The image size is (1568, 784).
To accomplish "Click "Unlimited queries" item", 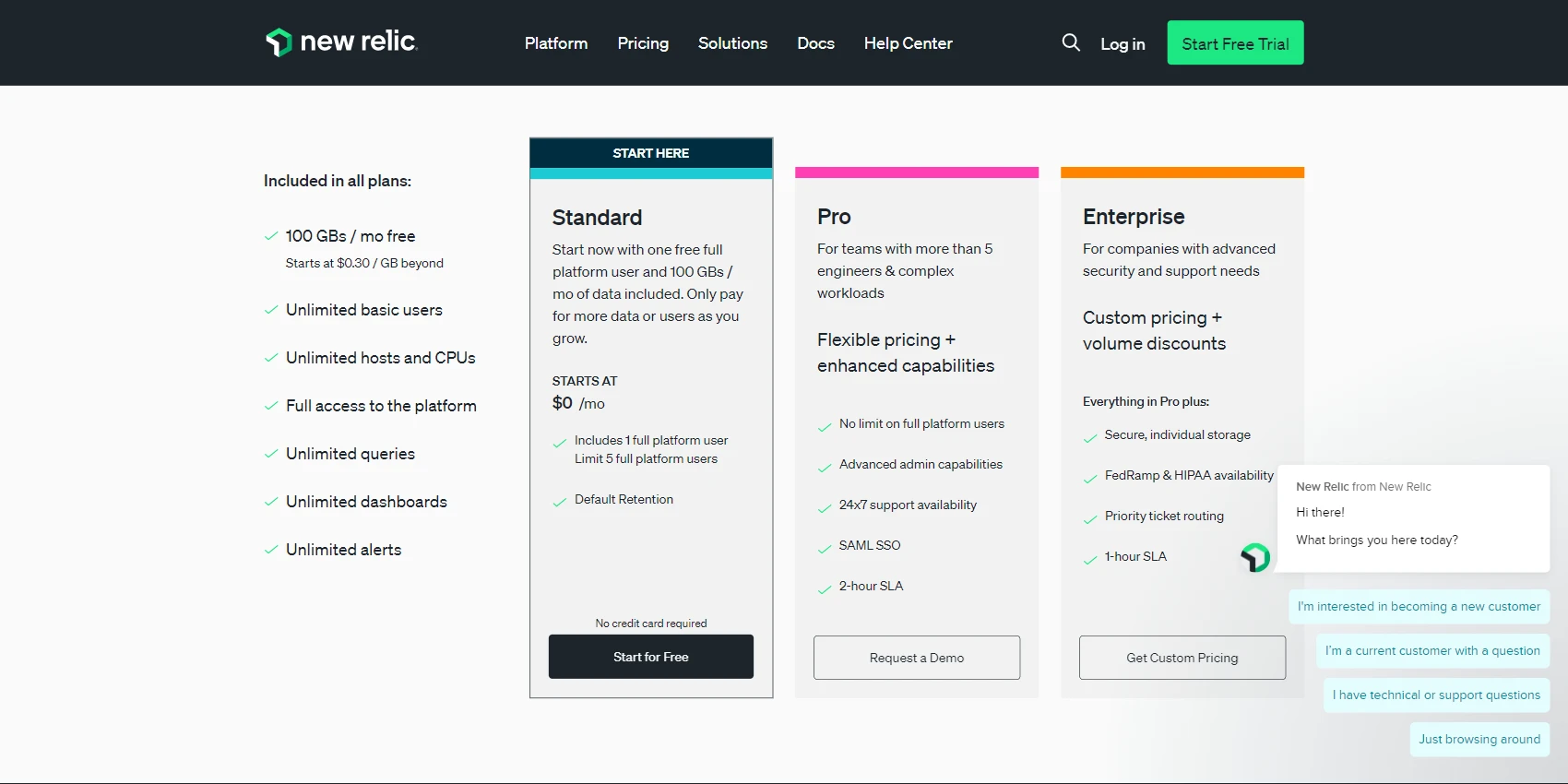I will click(x=350, y=454).
